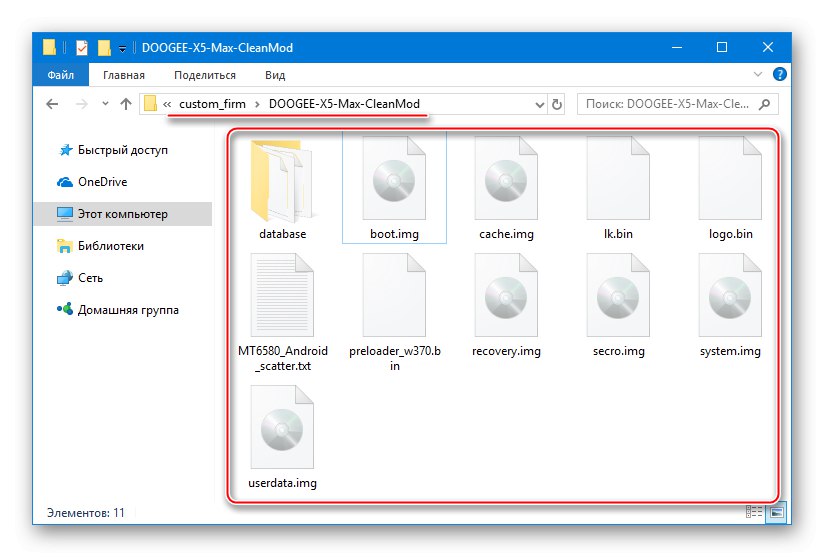Viewport: 824px width, 557px height.
Task: Select the recovery.img file icon
Action: (506, 295)
